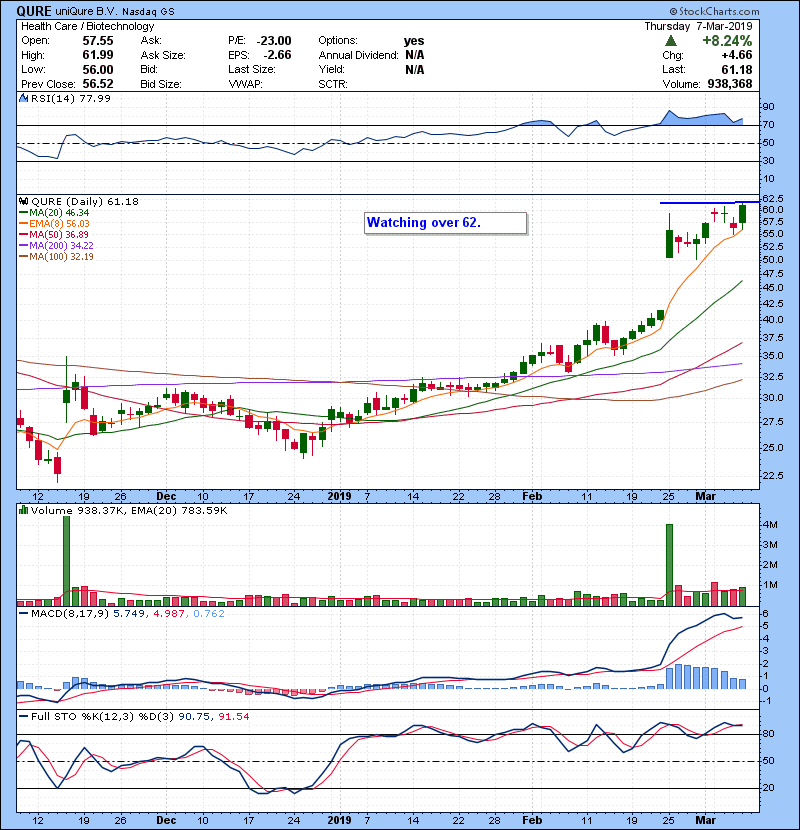The image size is (800, 830).
Task: Click the blue resistance line near 62
Action: pos(709,202)
